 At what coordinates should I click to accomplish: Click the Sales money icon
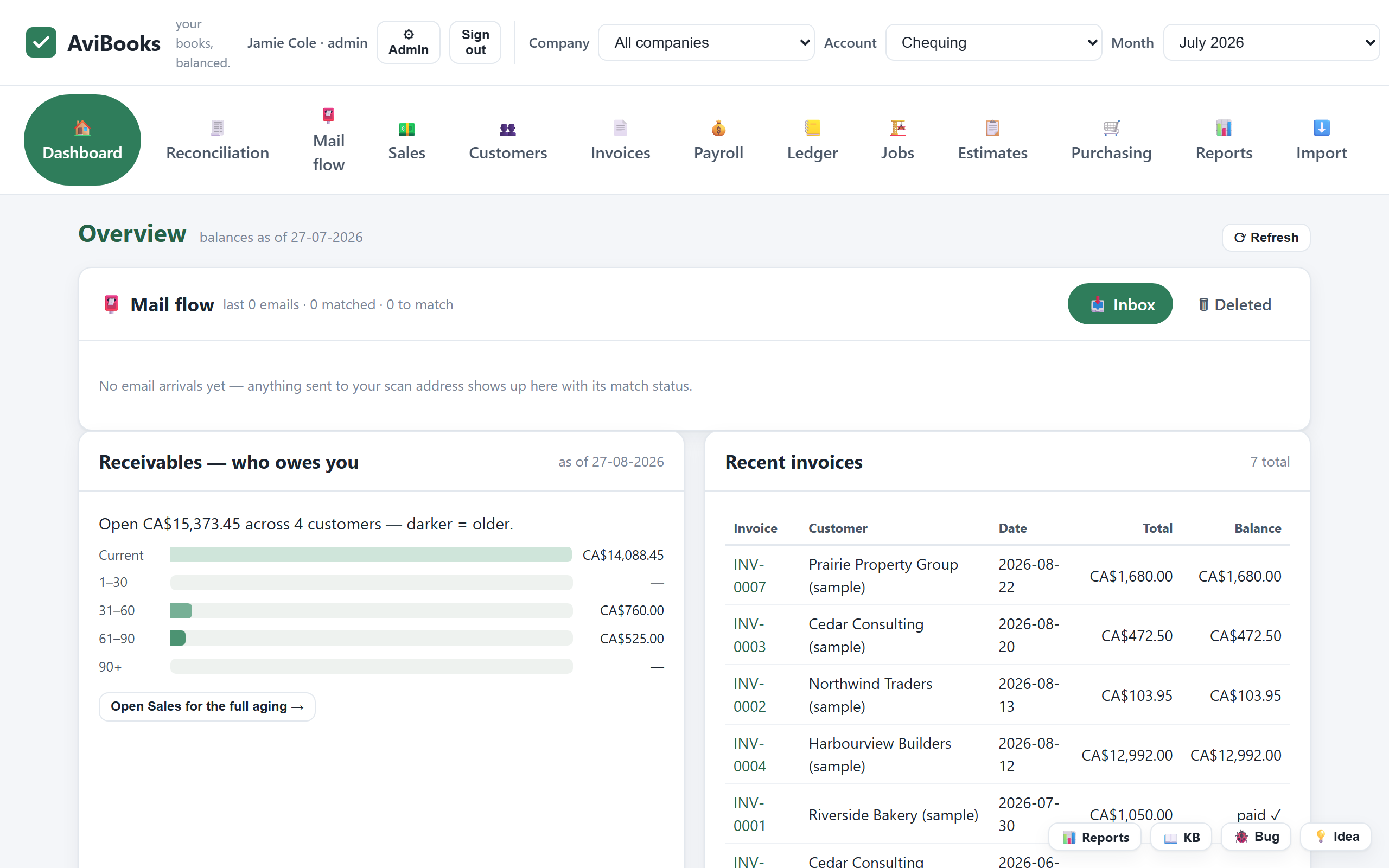(406, 129)
